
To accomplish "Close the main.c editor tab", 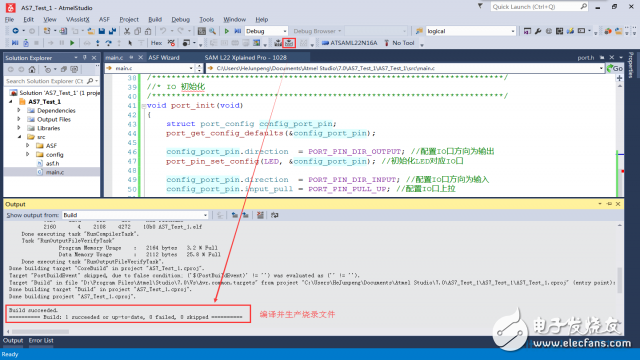I will 140,58.
